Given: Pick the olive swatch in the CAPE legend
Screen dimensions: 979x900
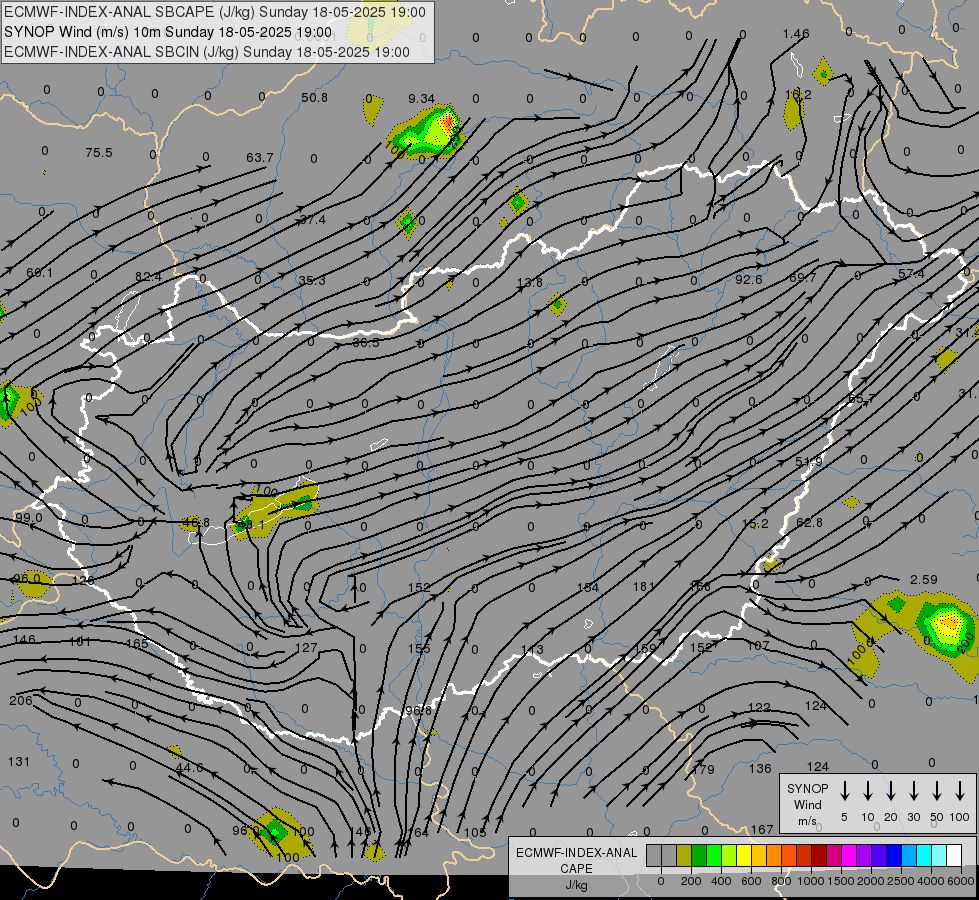Looking at the screenshot, I should click(x=684, y=856).
